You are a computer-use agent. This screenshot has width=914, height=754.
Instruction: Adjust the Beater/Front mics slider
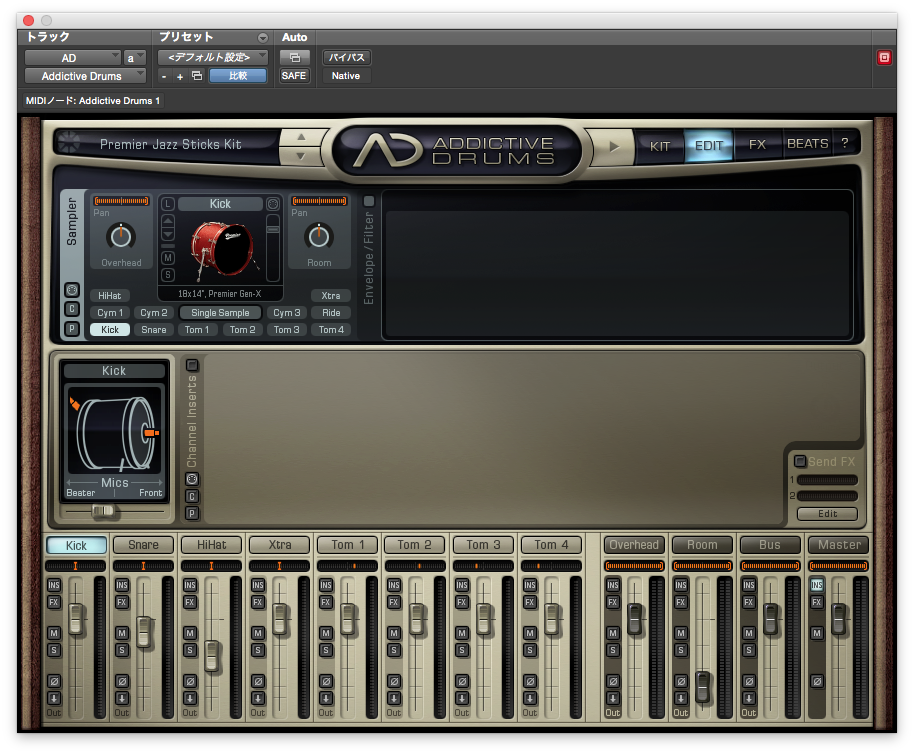103,511
